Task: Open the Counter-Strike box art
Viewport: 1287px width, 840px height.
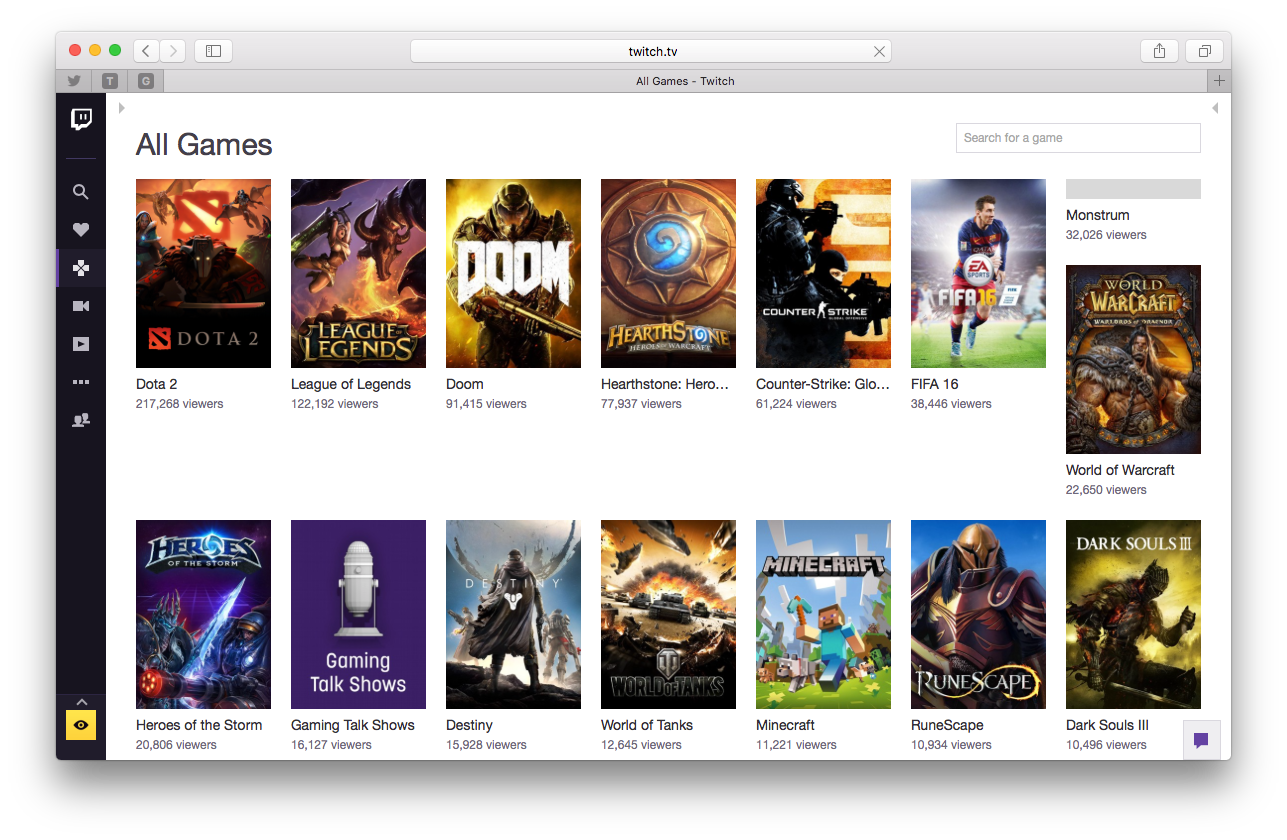Action: pos(823,273)
